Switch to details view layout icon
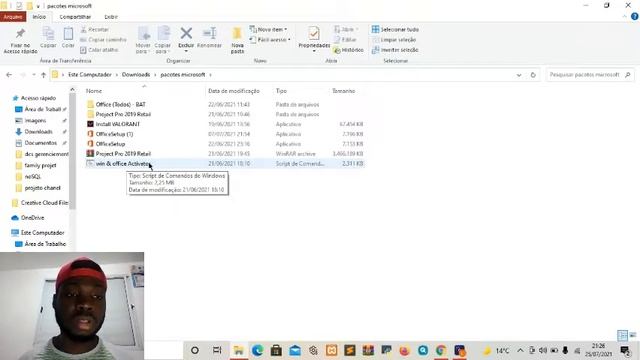Screen dimensions: 640x360 point(622,336)
